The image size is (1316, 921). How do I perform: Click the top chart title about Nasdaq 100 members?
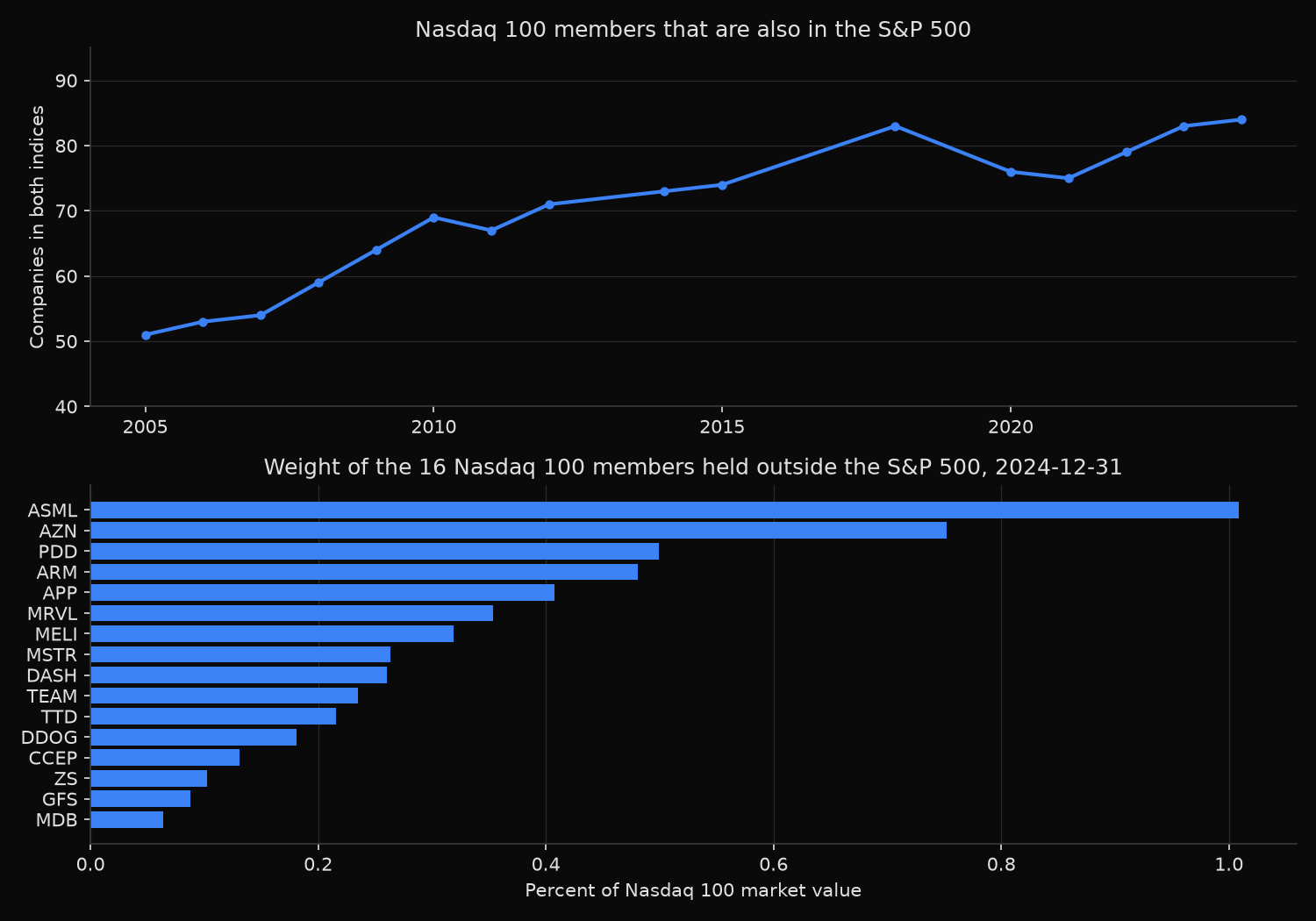pyautogui.click(x=693, y=30)
